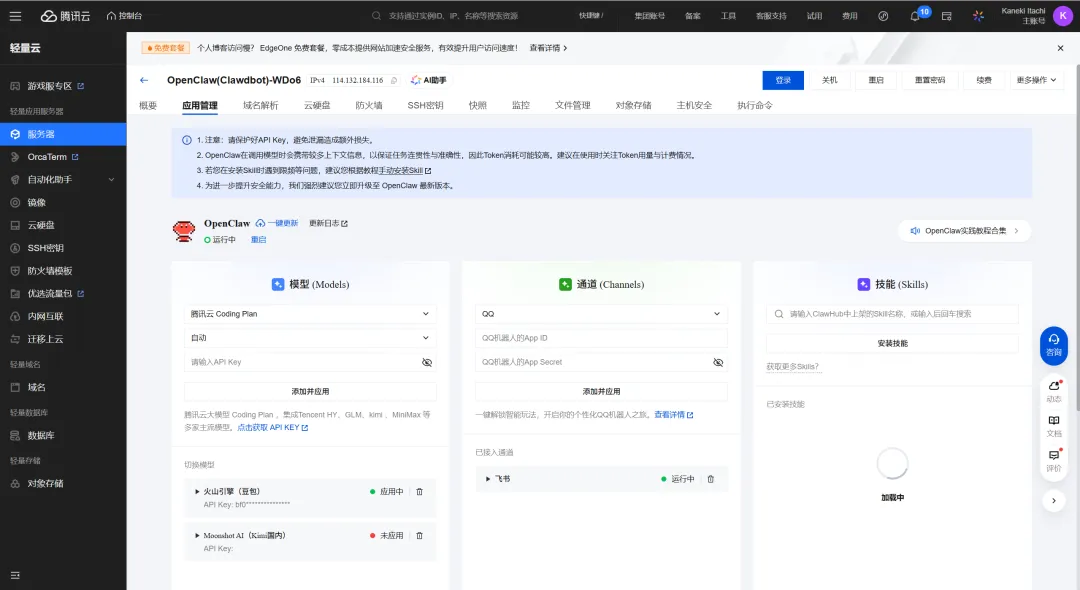The image size is (1080, 590).
Task: Click the Skills search input field
Action: tap(892, 314)
